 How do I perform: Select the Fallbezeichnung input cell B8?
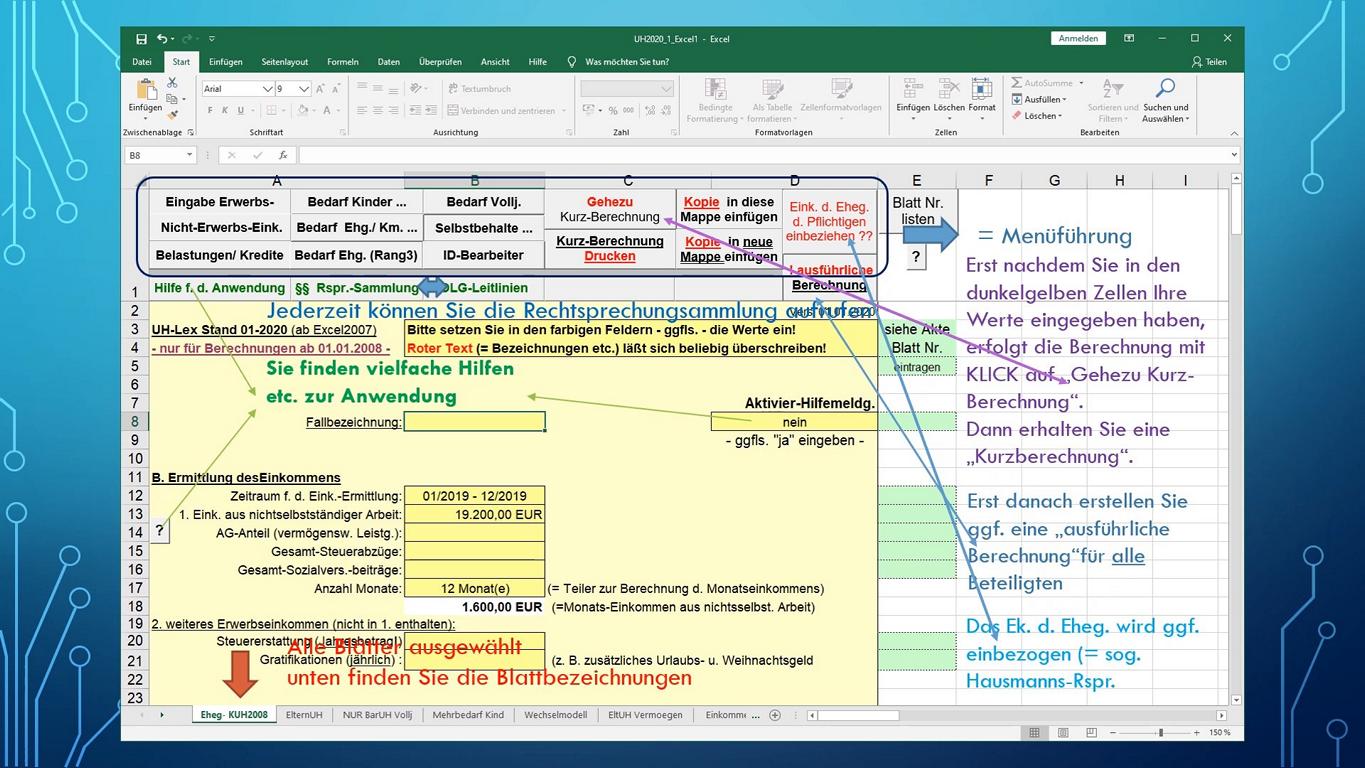[475, 422]
